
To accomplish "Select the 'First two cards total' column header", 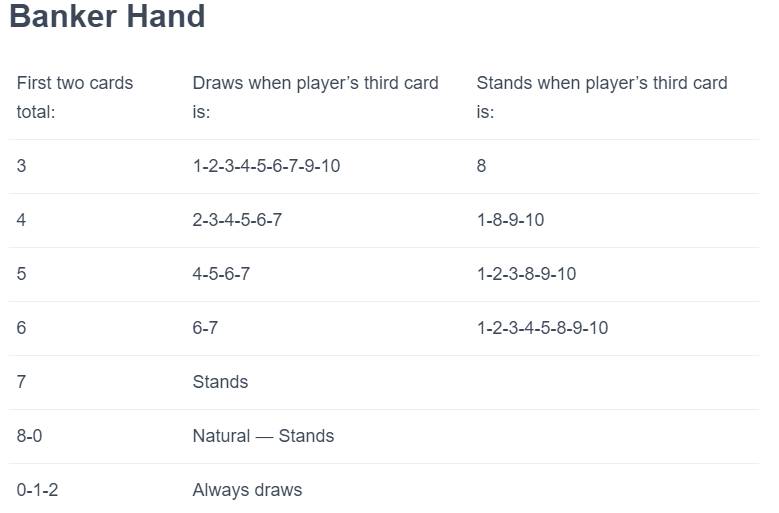I will (75, 97).
